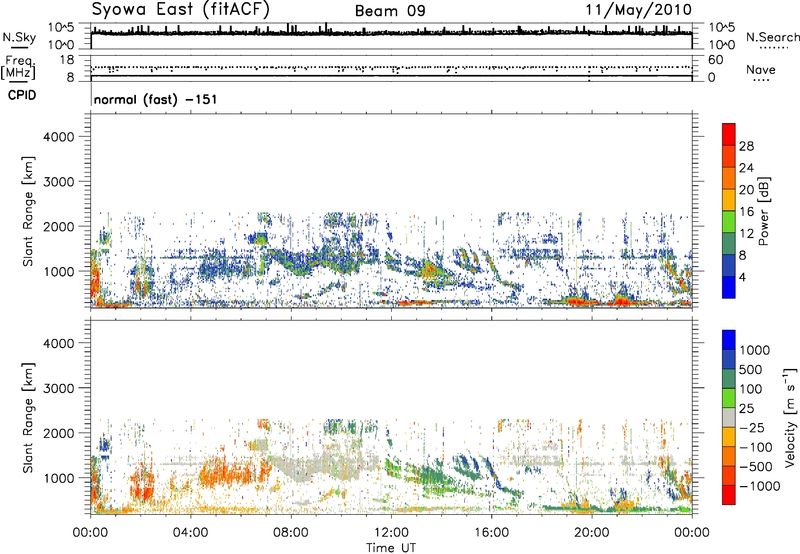The image size is (800, 554).
Task: Select the 'Freq. [MHz]' axis label
Action: click(18, 68)
